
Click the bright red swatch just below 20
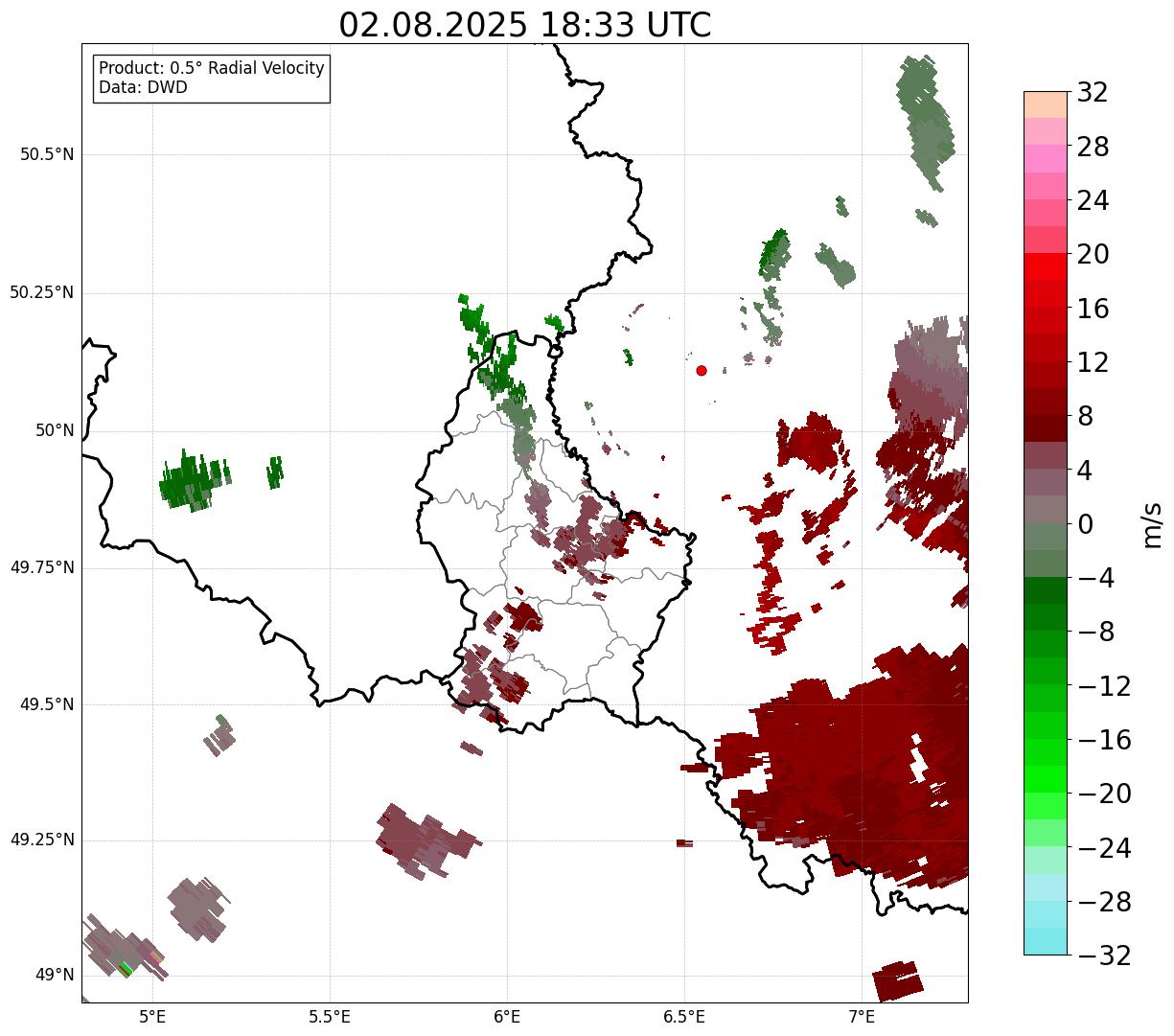click(1046, 266)
